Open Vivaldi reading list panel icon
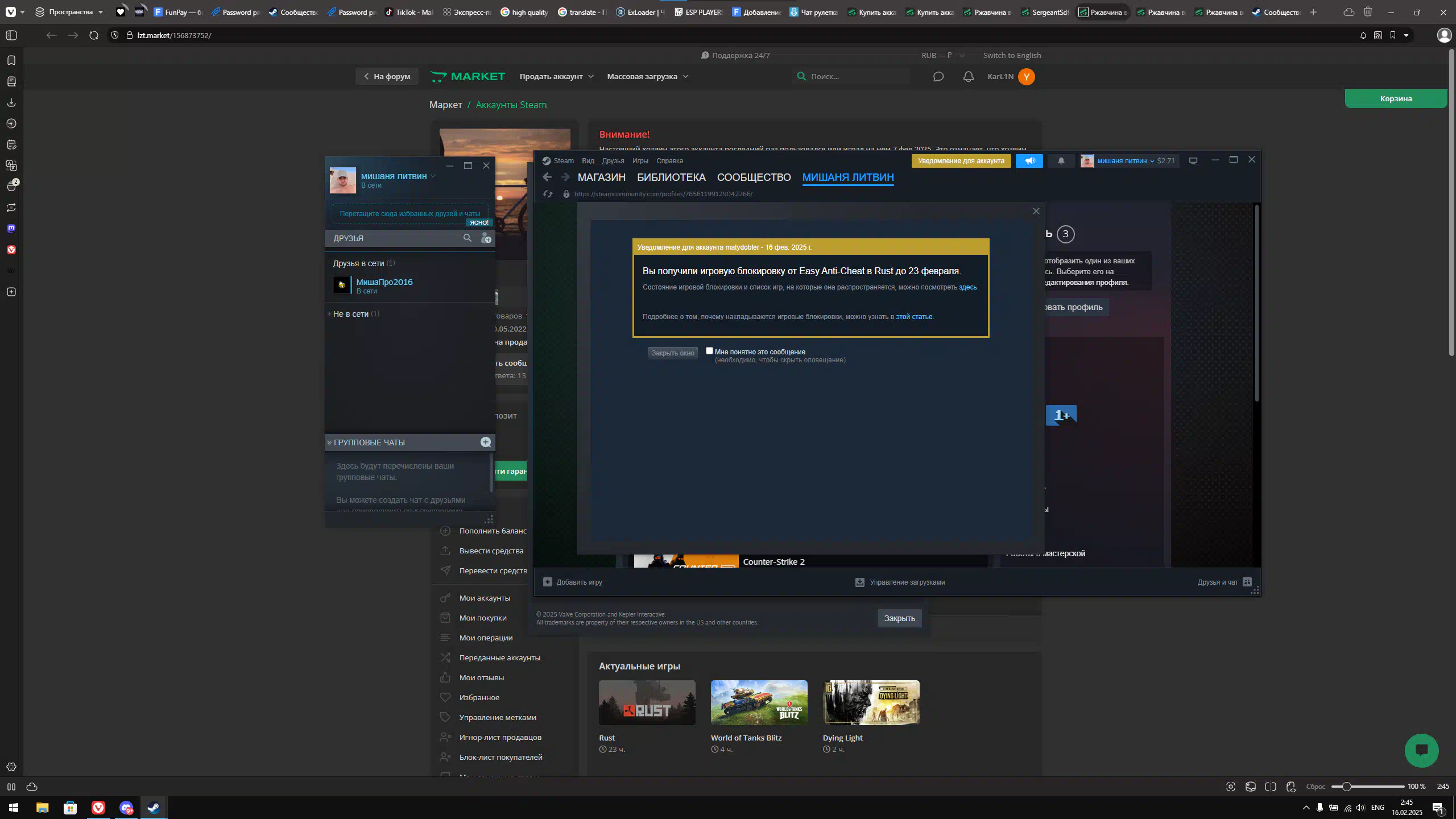Image resolution: width=1456 pixels, height=819 pixels. pyautogui.click(x=11, y=81)
